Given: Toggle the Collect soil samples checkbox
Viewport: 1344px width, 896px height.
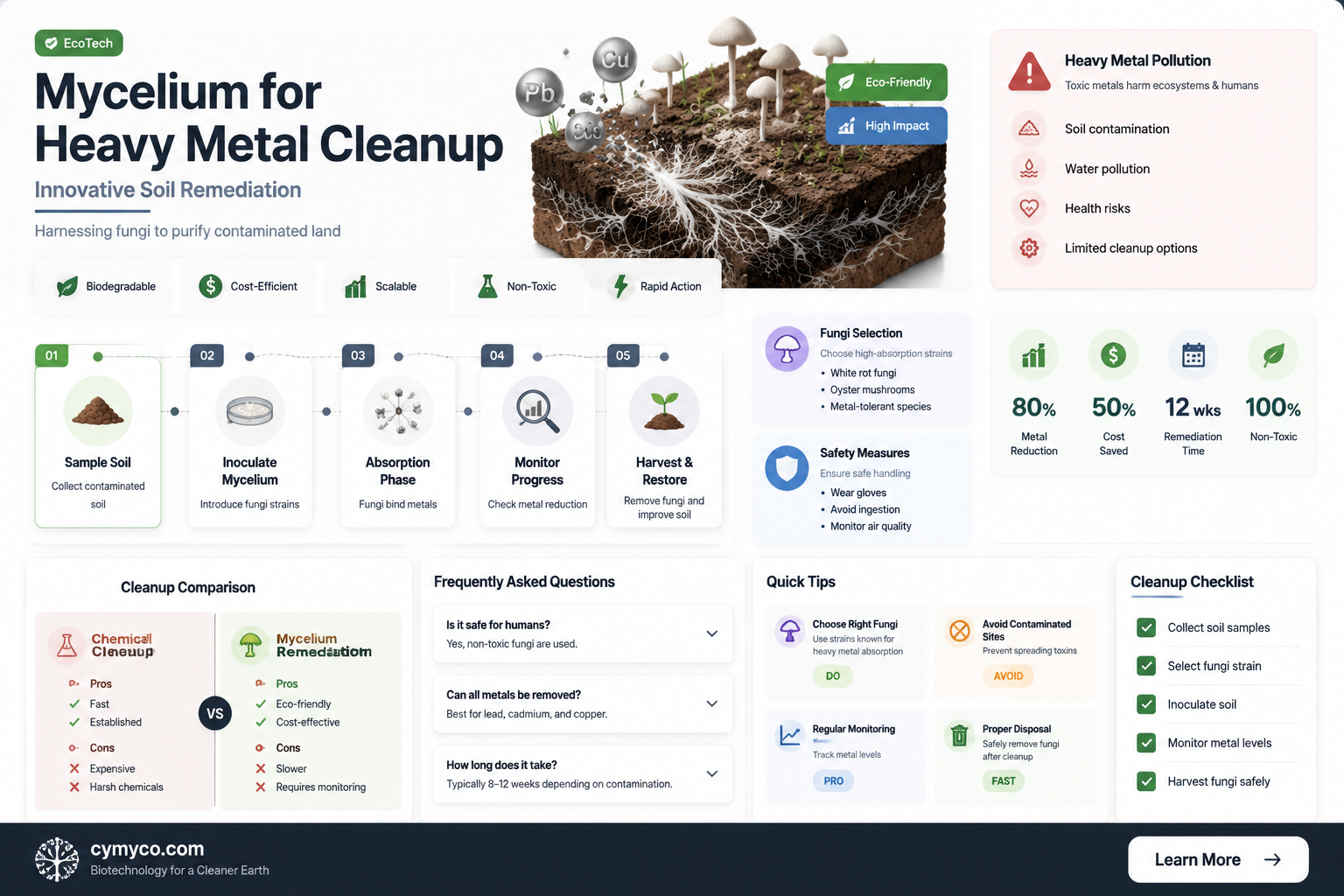Looking at the screenshot, I should point(1146,627).
